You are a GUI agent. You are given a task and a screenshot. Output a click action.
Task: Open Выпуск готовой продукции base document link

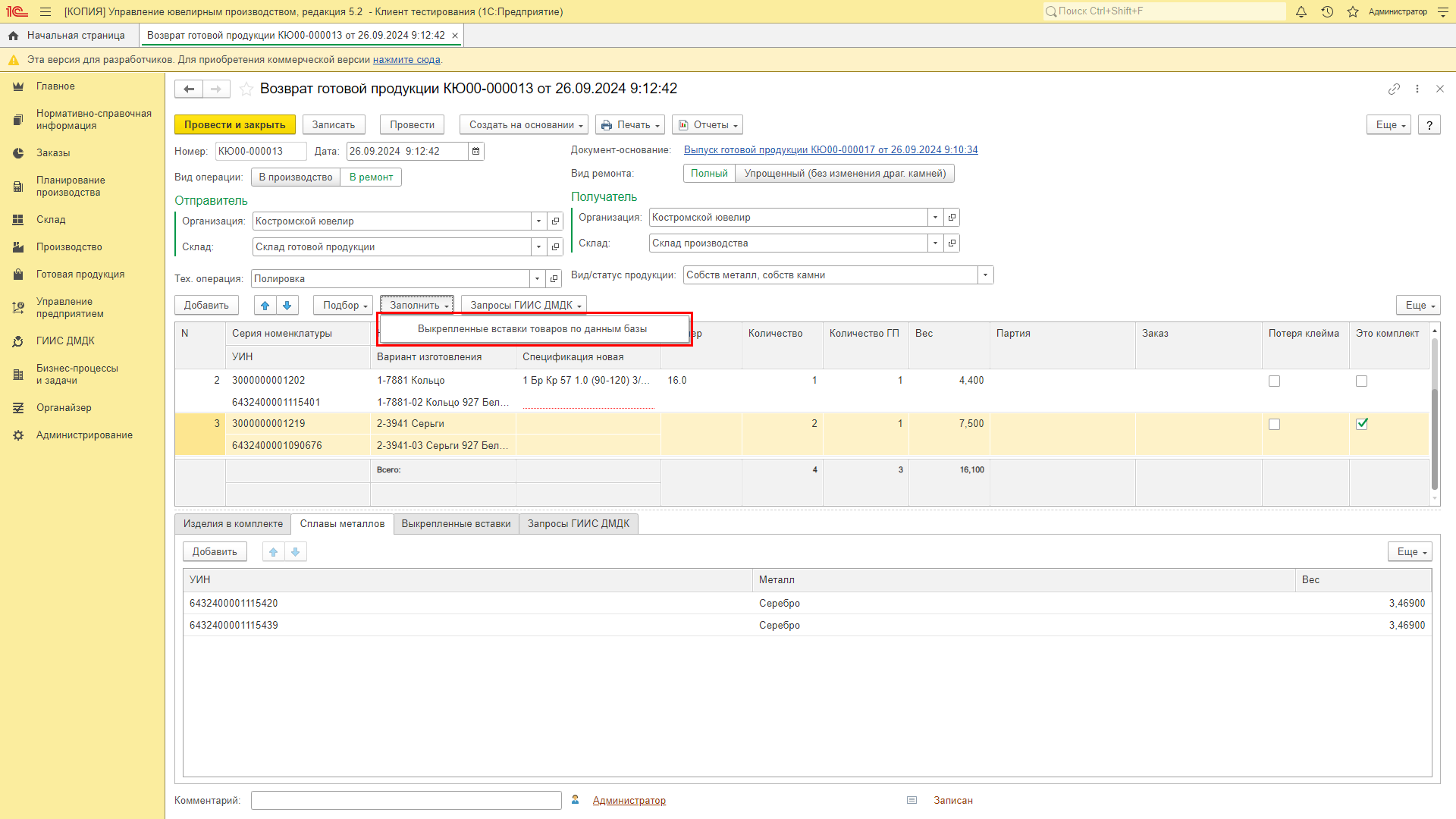pos(830,150)
